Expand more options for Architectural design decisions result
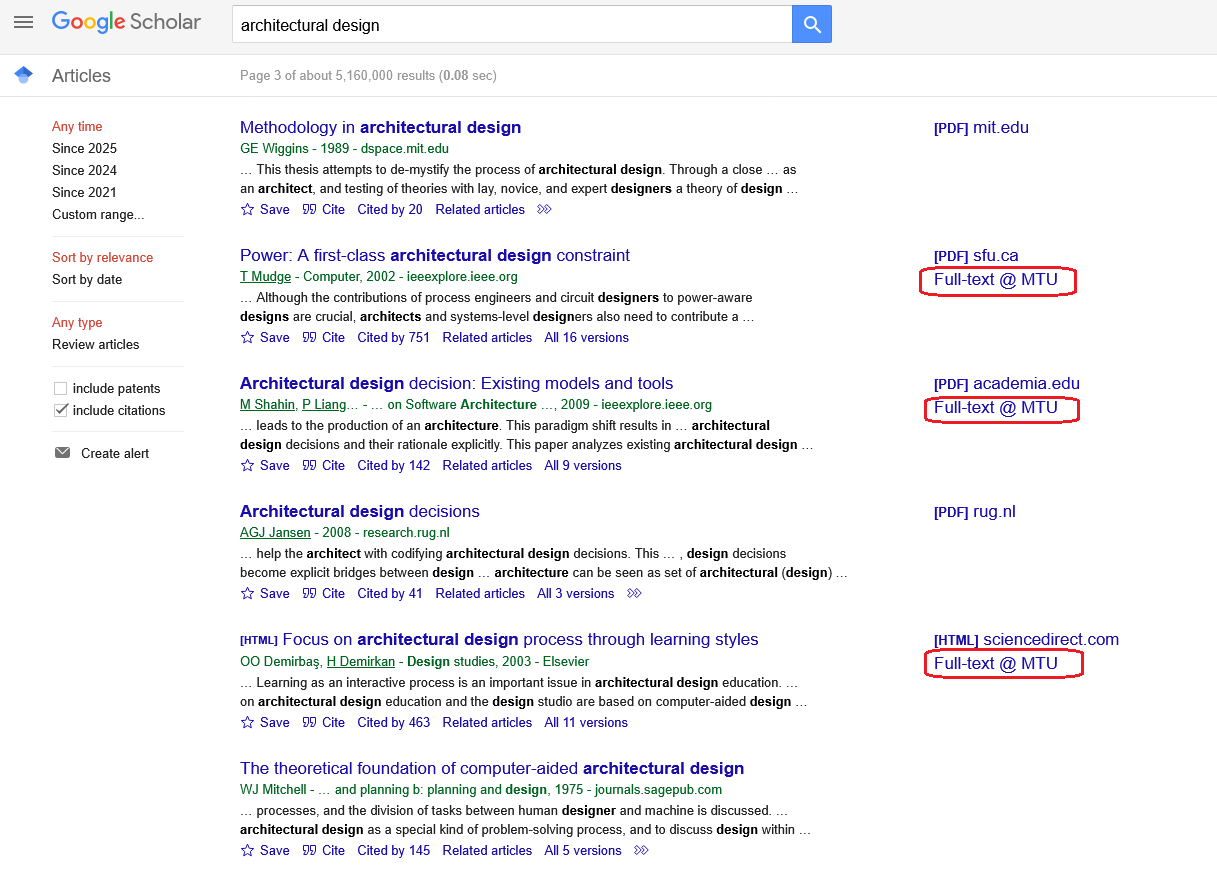The image size is (1217, 870). click(634, 593)
